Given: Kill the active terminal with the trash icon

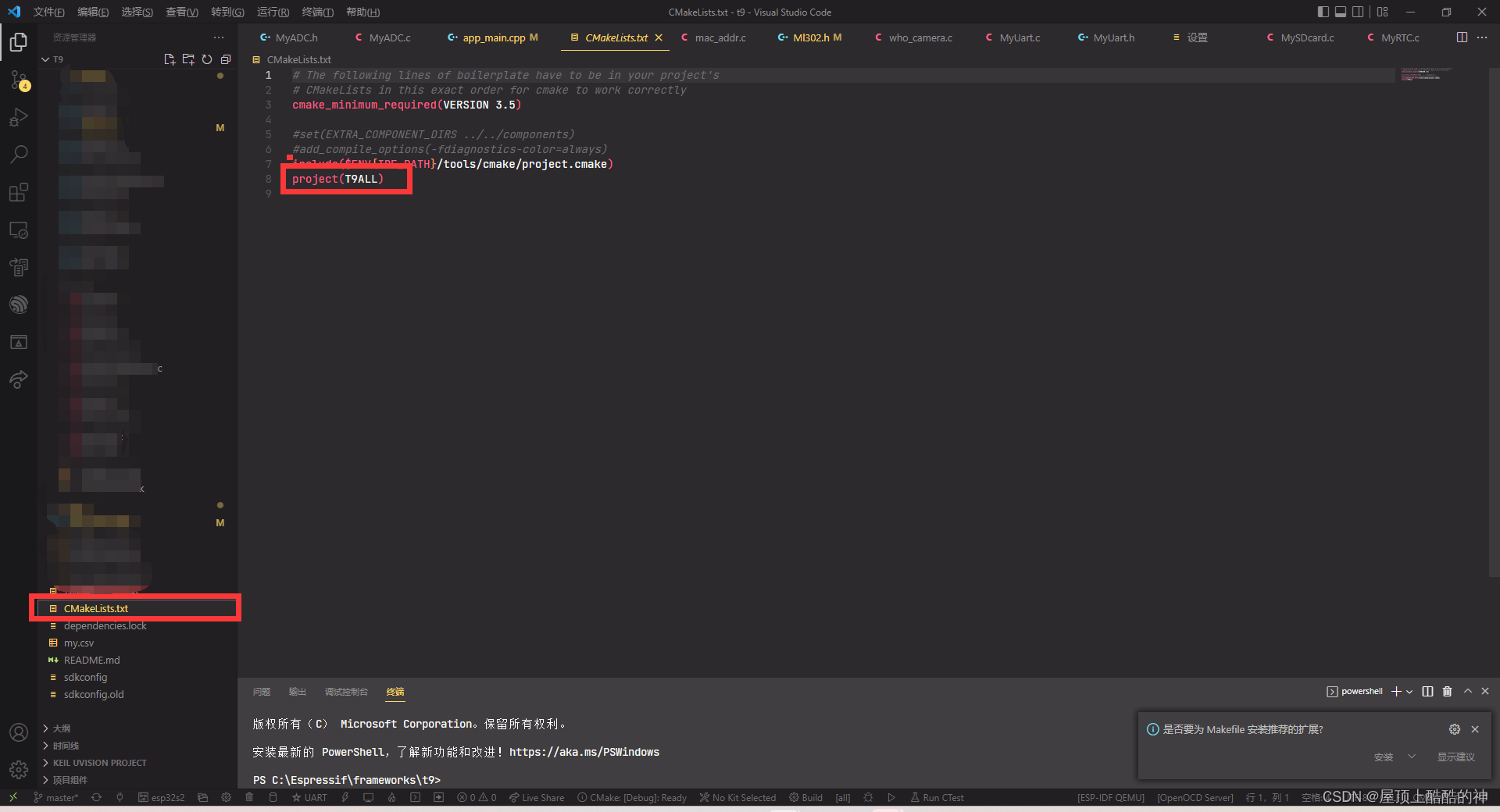Looking at the screenshot, I should pos(1447,692).
